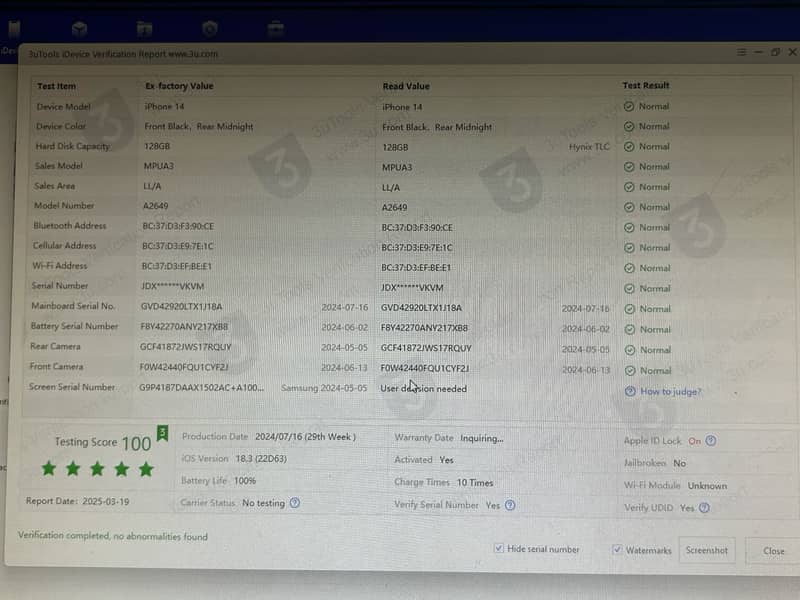Image resolution: width=800 pixels, height=600 pixels.
Task: Click the Testing Score 100 value
Action: pyautogui.click(x=136, y=443)
